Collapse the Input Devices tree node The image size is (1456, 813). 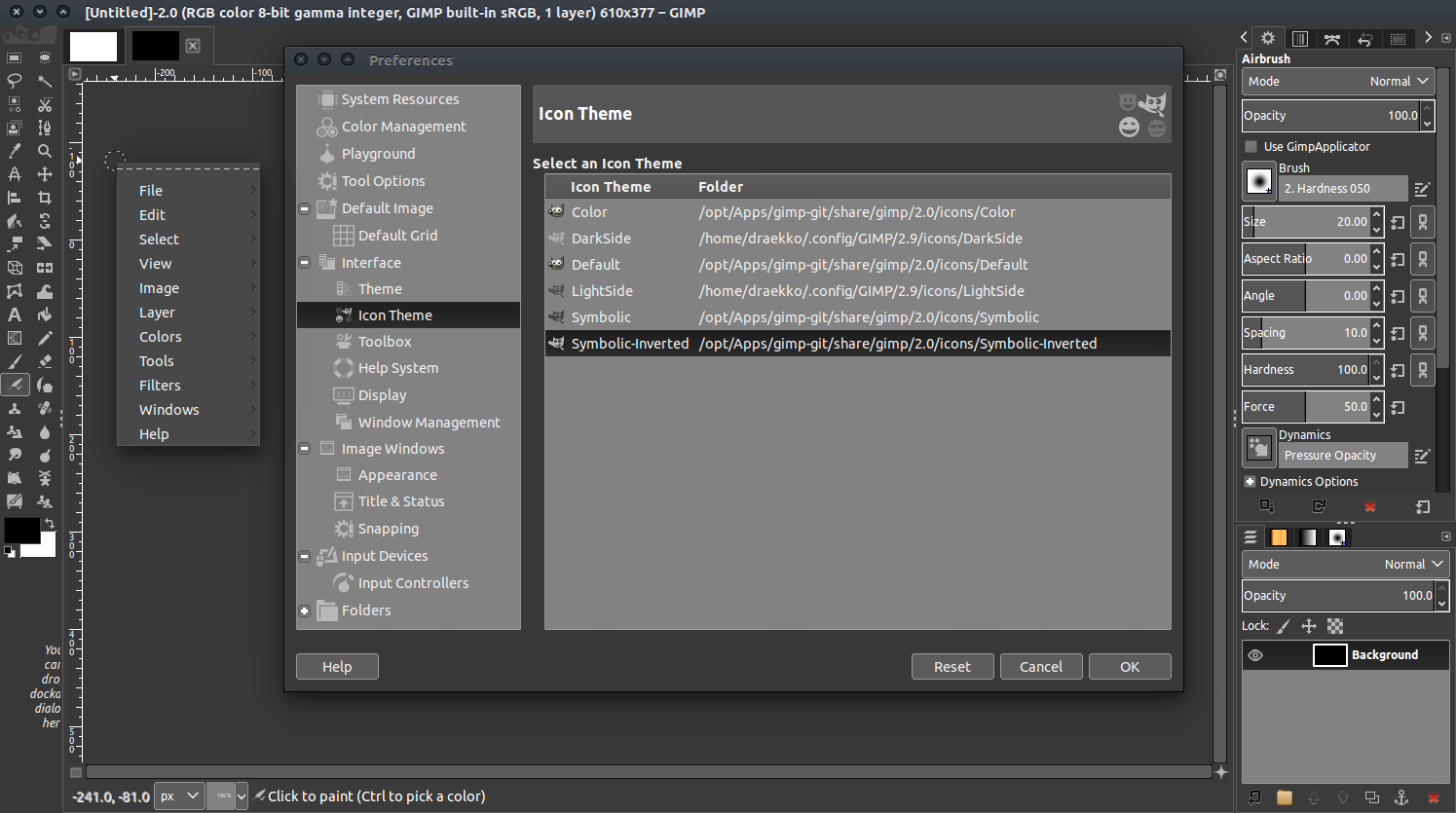305,556
